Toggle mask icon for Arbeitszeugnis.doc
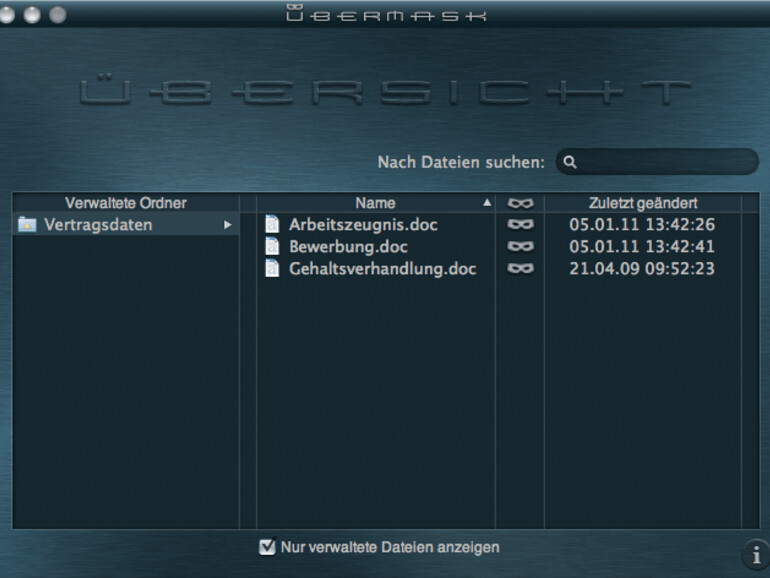Viewport: 770px width, 578px height. tap(521, 225)
